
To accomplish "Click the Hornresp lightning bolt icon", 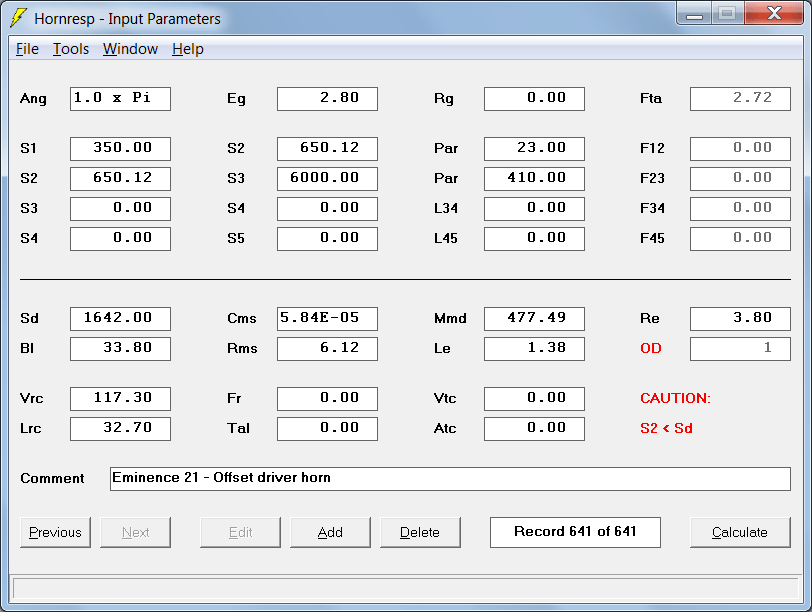I will (x=19, y=17).
